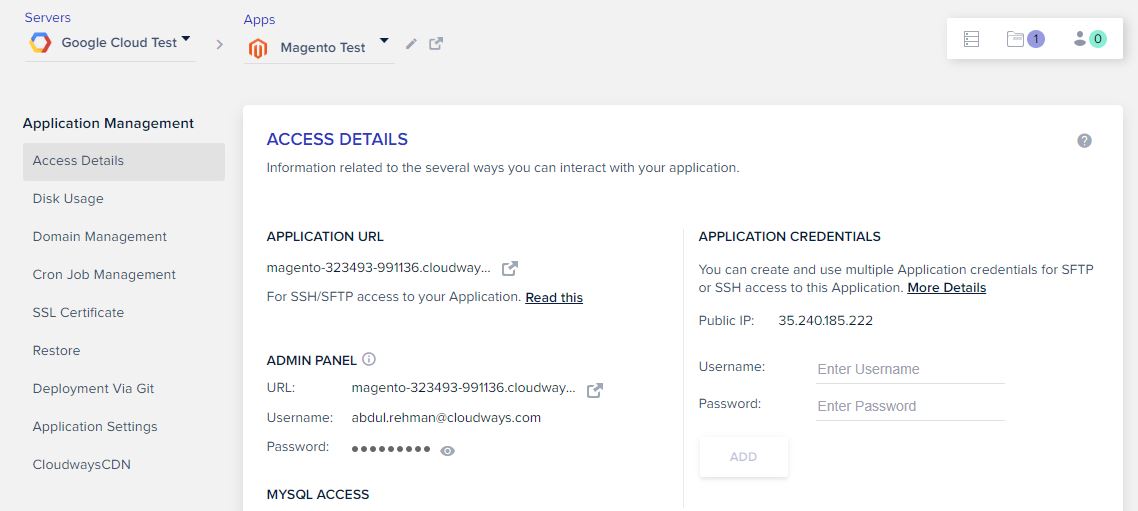
Task: Open team members icon with badge 0
Action: (1089, 39)
